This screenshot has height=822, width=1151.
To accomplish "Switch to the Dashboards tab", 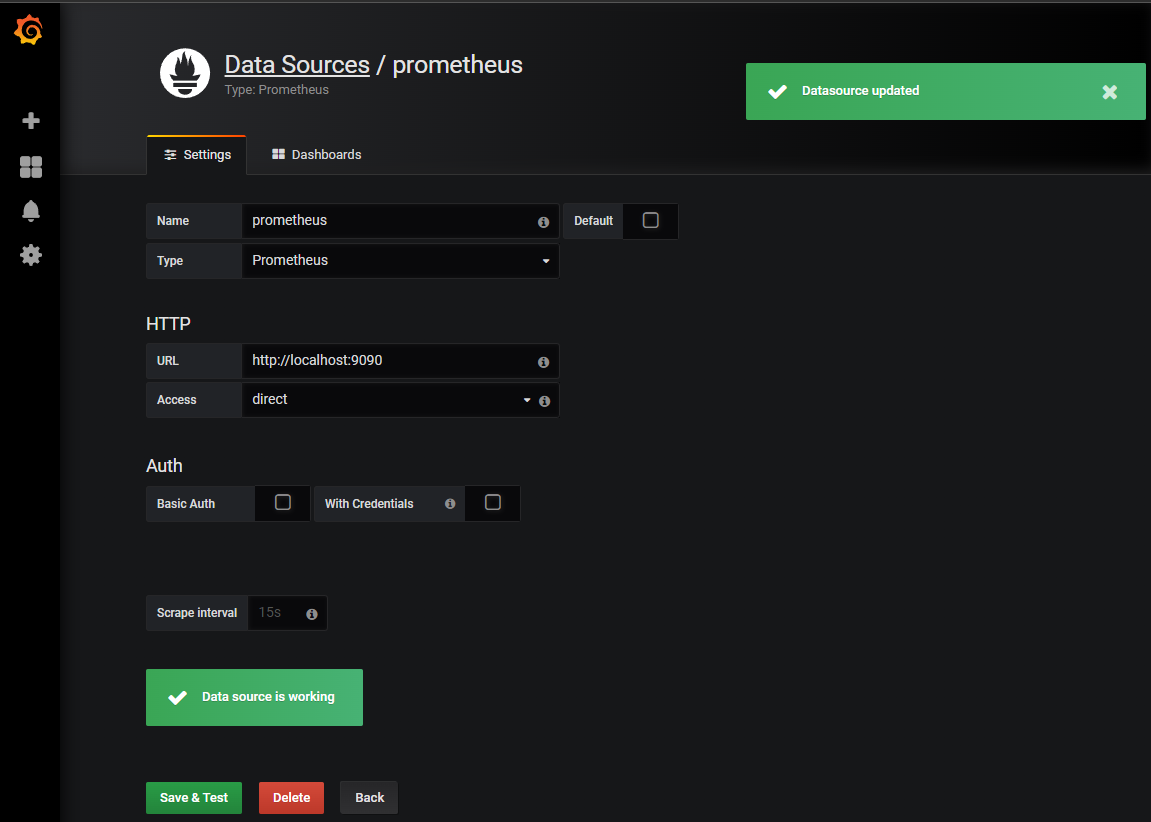I will click(x=316, y=155).
